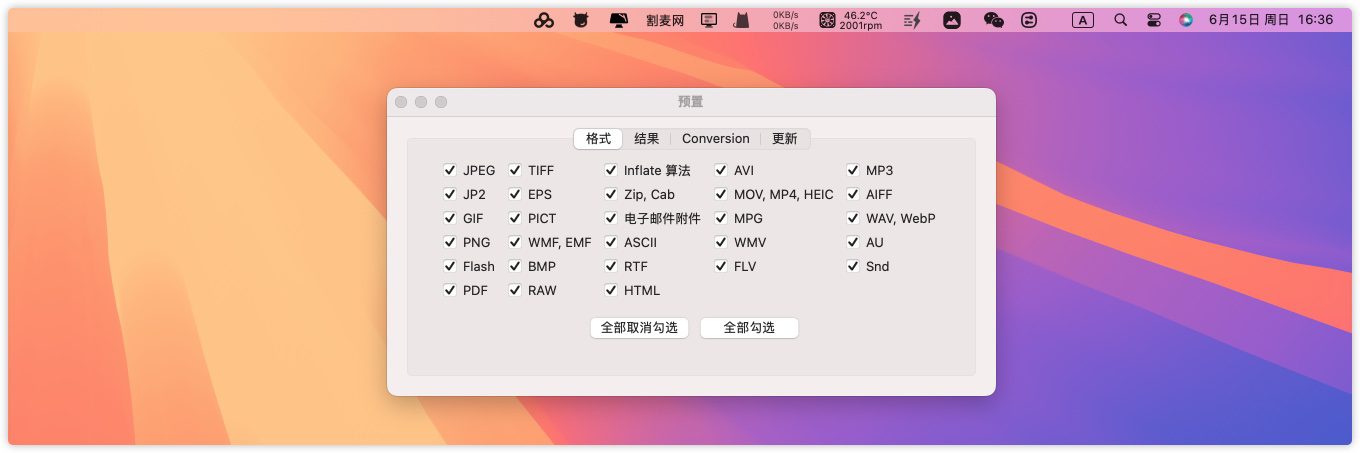Image resolution: width=1360 pixels, height=453 pixels.
Task: Toggle the ASCII checkbox
Action: tap(611, 242)
